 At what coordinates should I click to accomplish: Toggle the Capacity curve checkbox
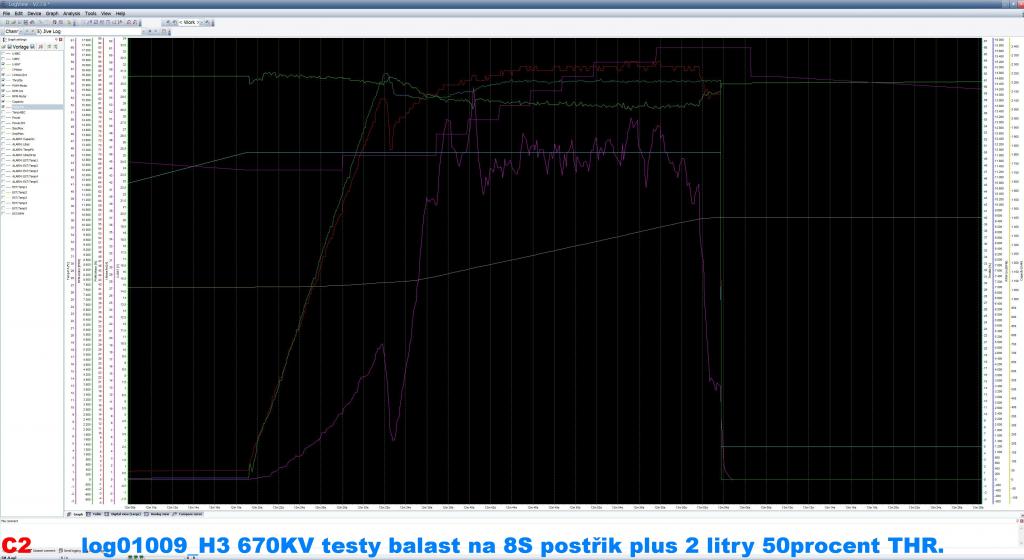(4, 101)
